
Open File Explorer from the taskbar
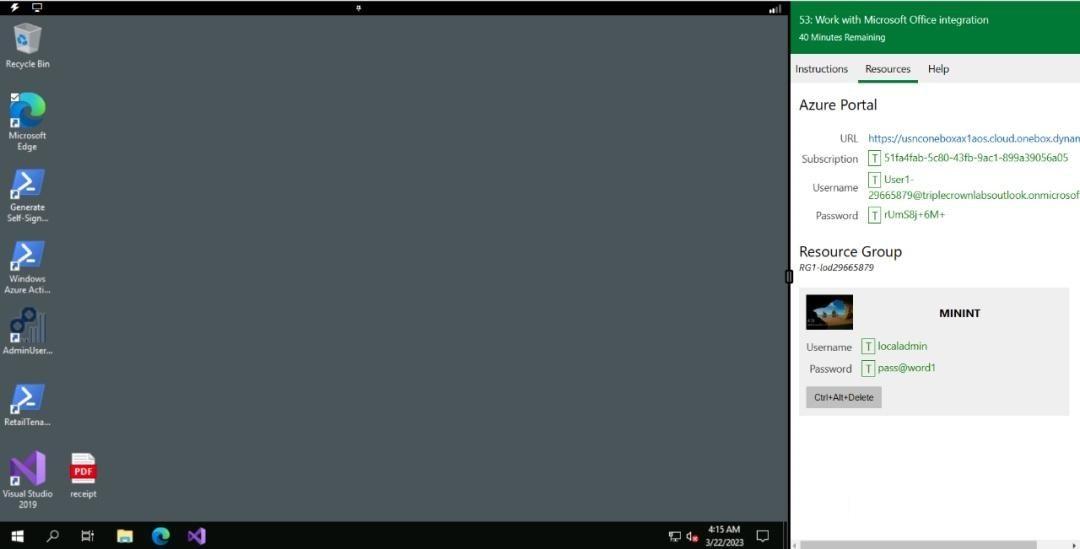125,536
